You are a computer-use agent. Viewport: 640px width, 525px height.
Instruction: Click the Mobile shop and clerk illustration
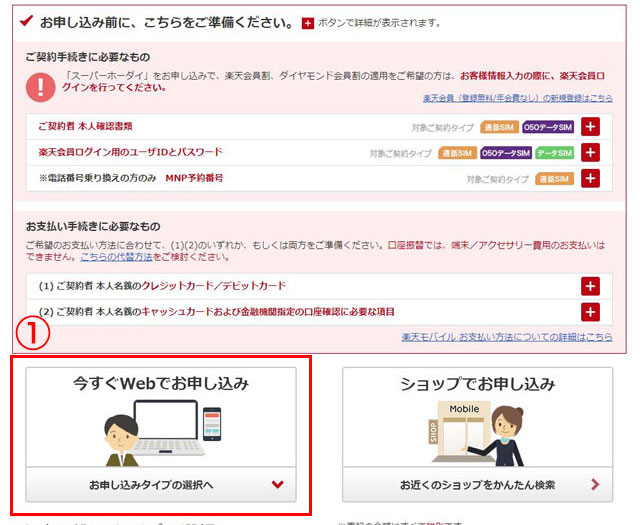point(476,434)
